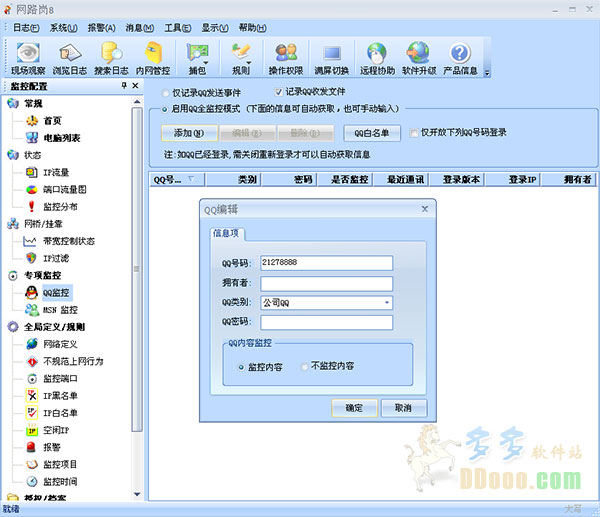
Task: Open the 内网管控 intranet control tool
Action: point(153,58)
